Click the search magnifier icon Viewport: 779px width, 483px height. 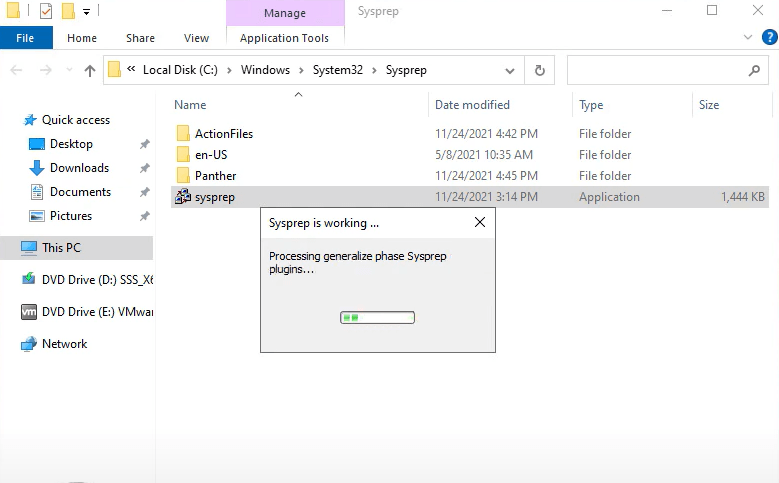coord(754,71)
